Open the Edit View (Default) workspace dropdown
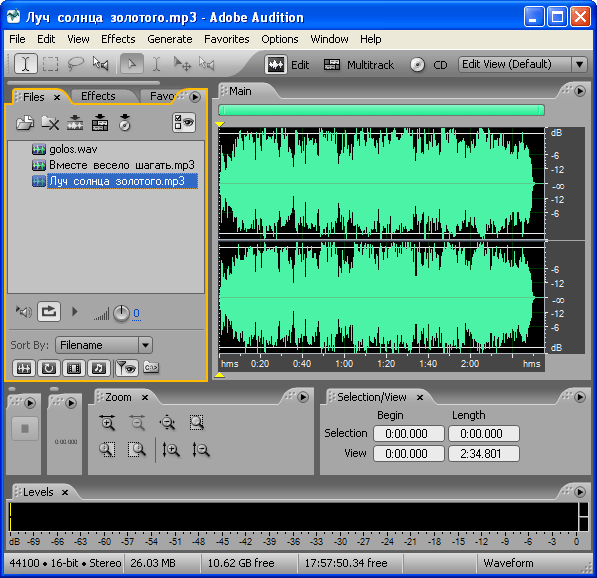This screenshot has width=597, height=578. tap(522, 64)
